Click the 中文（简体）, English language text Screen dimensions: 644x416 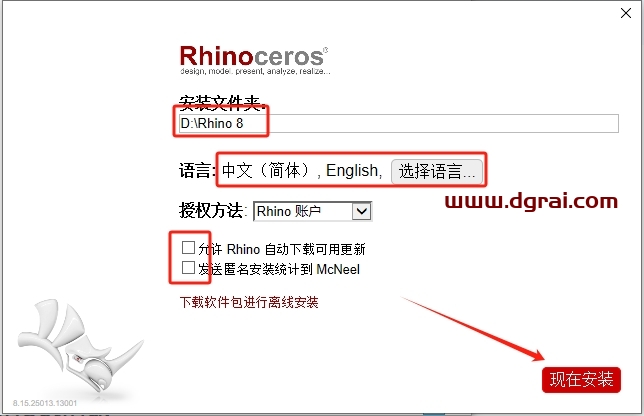pyautogui.click(x=302, y=170)
